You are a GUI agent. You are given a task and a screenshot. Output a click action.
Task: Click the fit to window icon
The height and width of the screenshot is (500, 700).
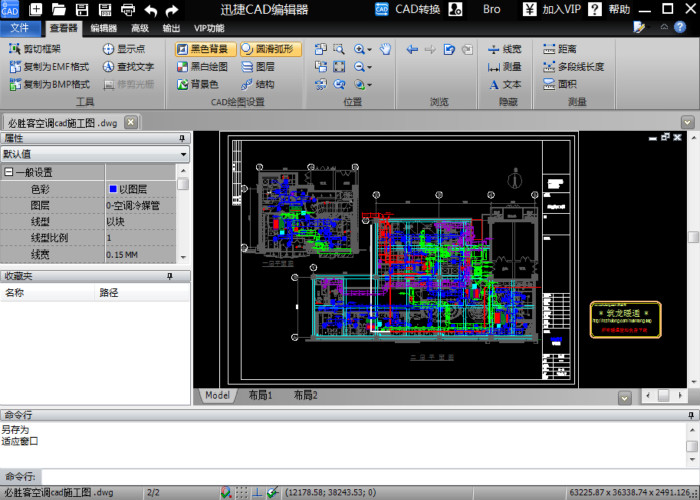pyautogui.click(x=339, y=67)
